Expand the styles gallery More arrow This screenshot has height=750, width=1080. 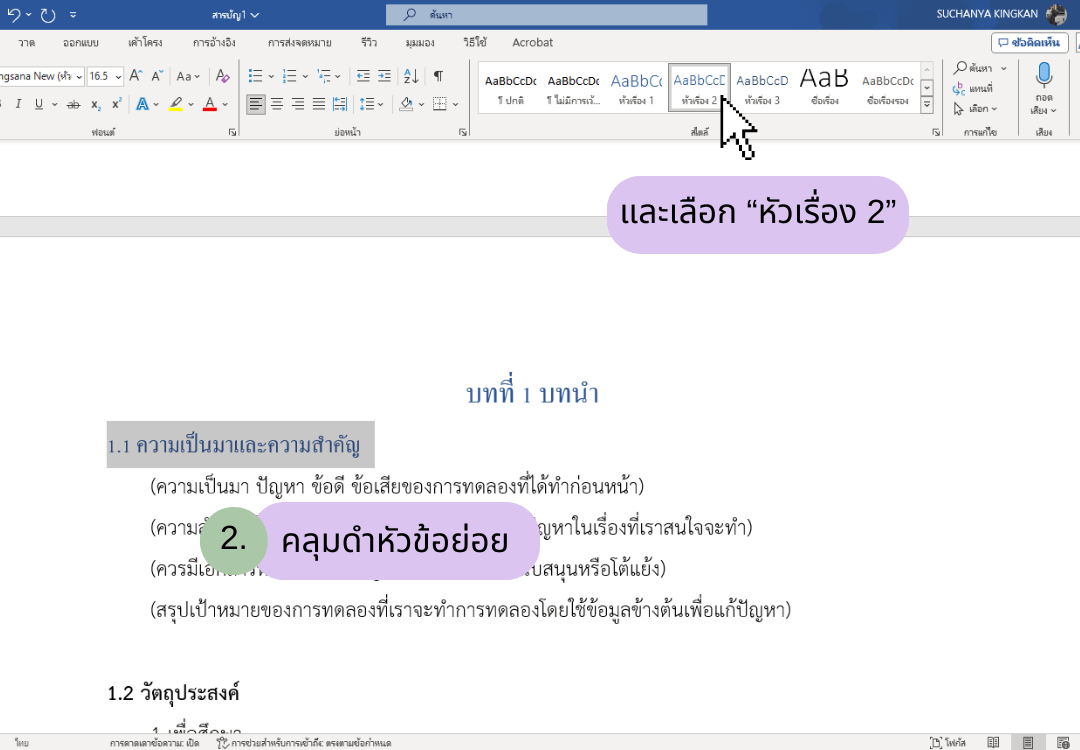[x=927, y=105]
